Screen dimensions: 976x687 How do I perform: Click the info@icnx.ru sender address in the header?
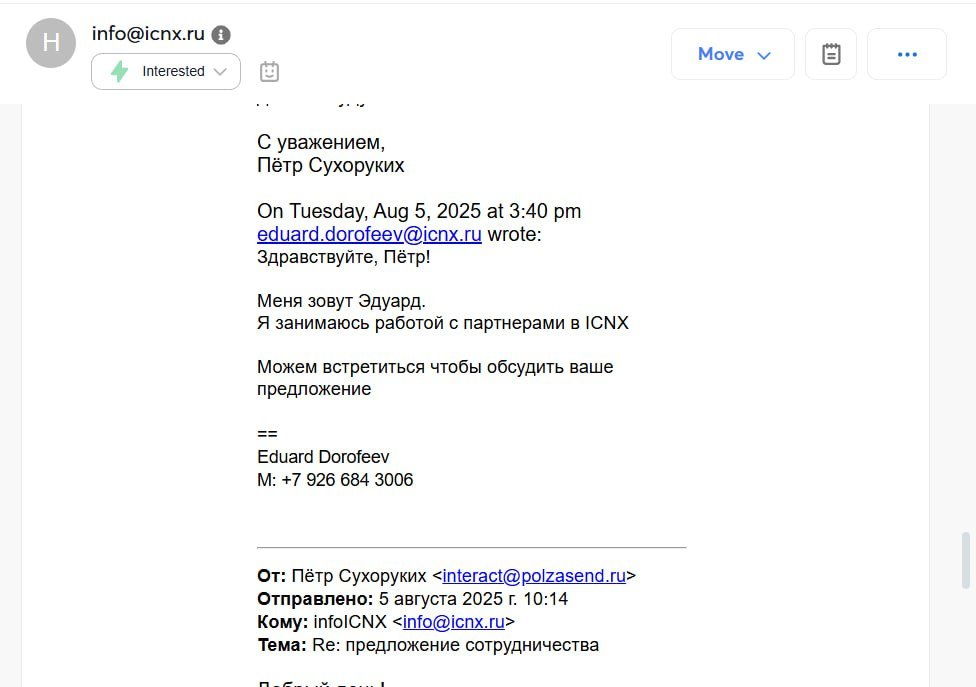[148, 33]
